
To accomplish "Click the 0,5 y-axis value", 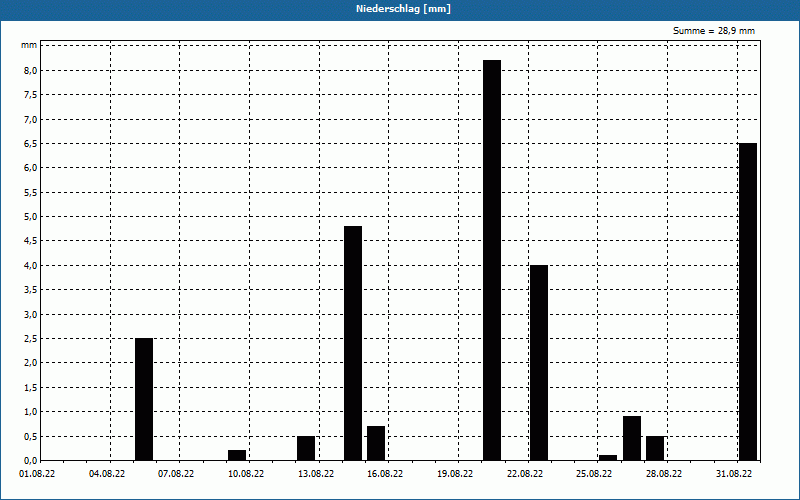I will (x=31, y=436).
